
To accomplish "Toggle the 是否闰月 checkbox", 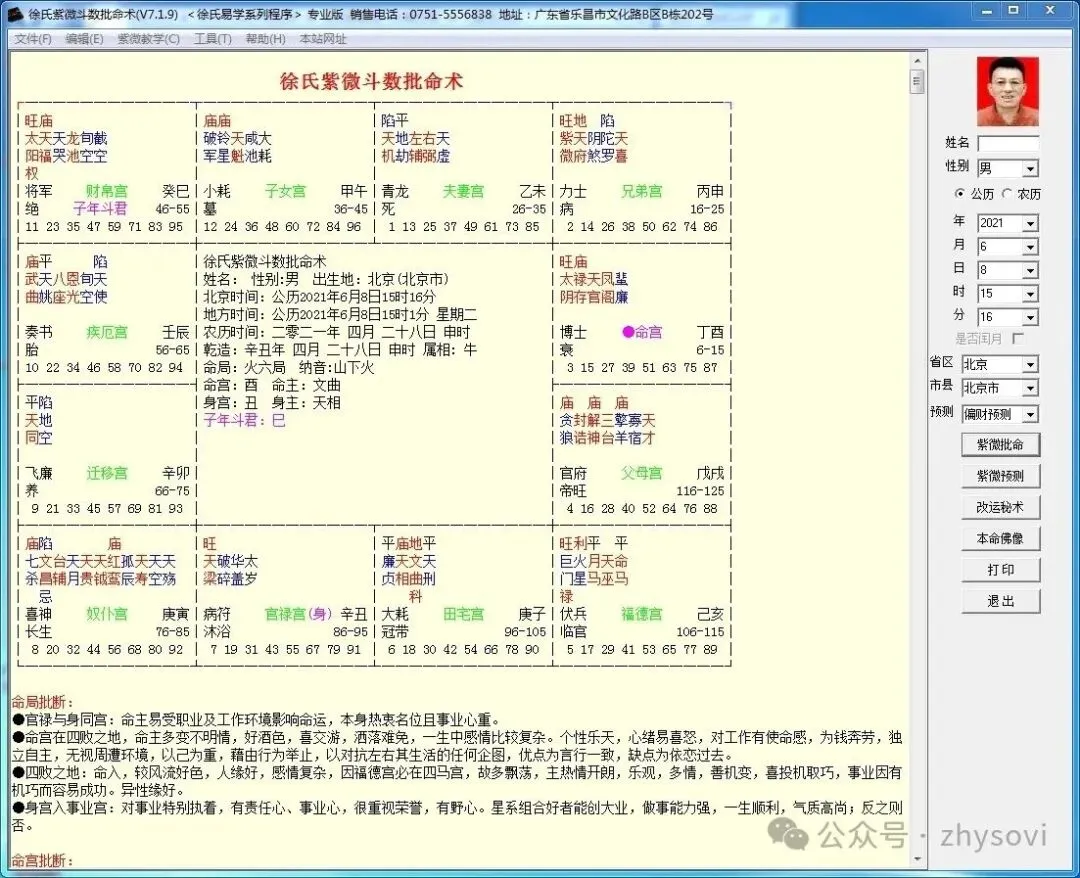I will [1018, 338].
